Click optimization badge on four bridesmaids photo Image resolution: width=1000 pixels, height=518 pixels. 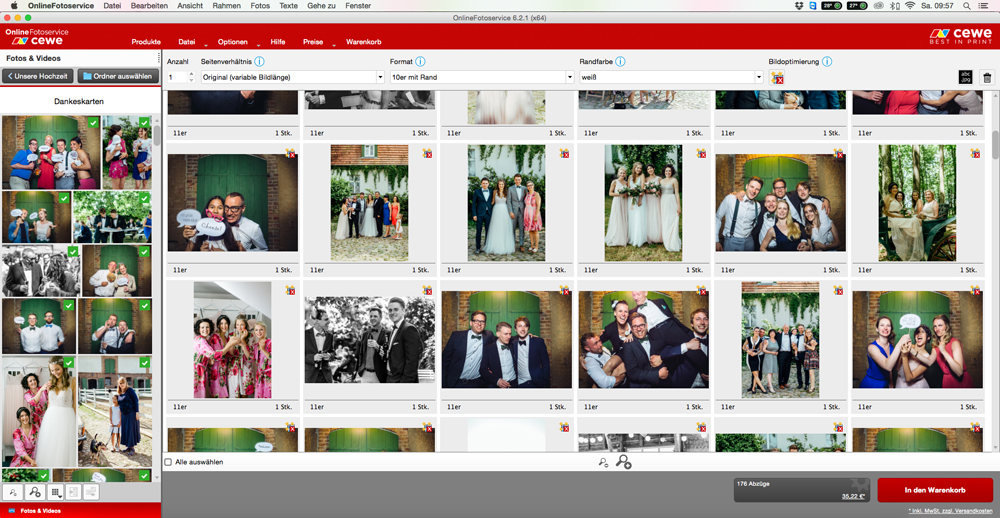coord(701,153)
